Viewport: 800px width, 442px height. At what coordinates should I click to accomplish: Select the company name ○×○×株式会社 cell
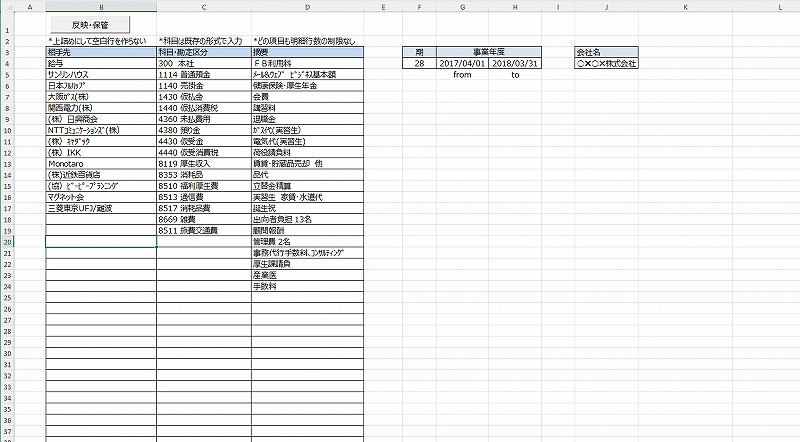(606, 63)
